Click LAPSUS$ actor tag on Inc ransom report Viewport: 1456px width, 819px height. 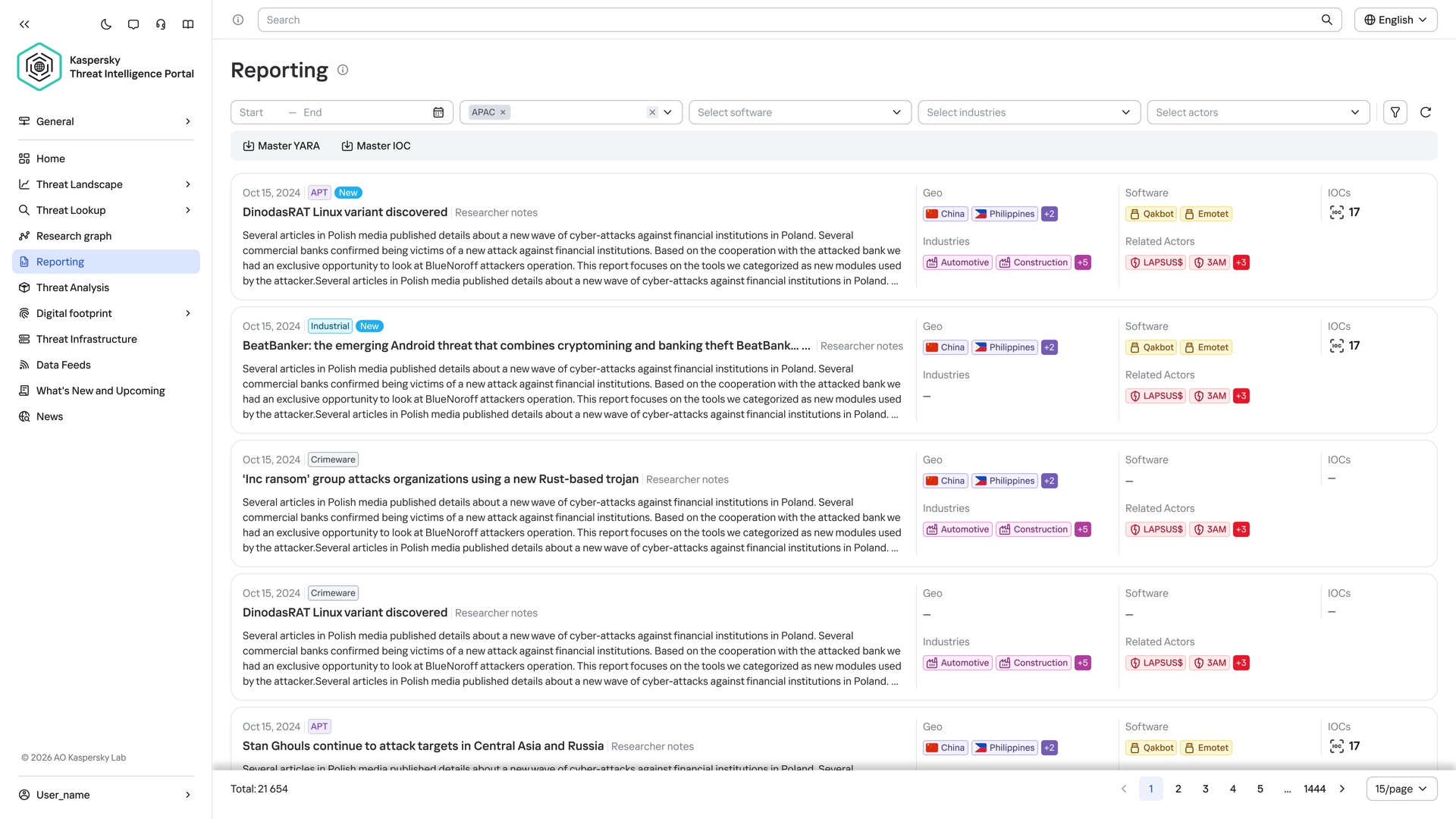pos(1156,529)
